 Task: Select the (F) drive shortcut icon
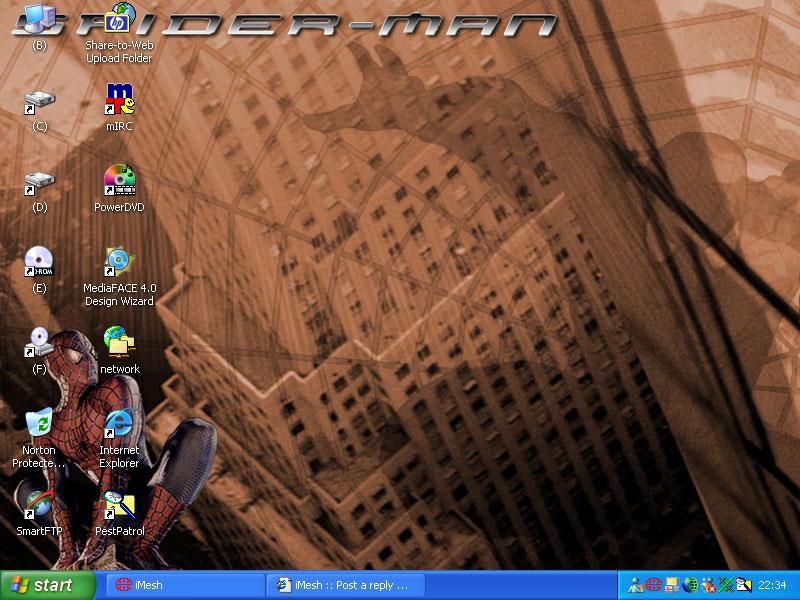39,342
